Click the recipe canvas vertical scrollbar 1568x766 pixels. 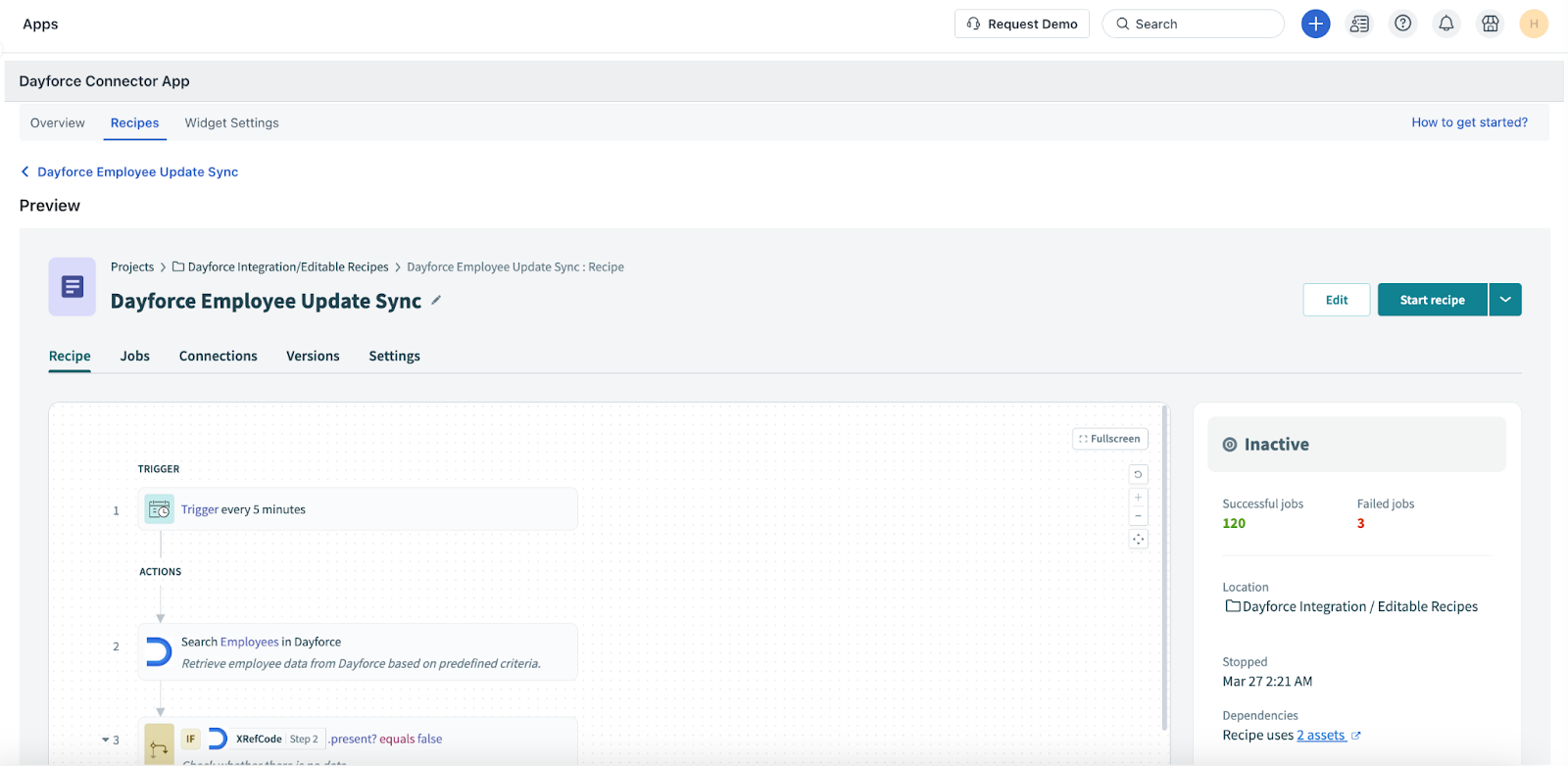[x=1164, y=567]
